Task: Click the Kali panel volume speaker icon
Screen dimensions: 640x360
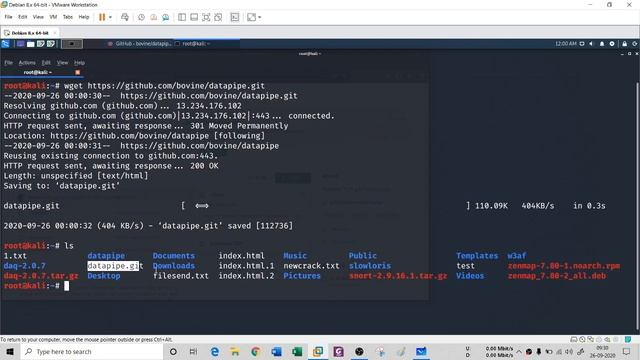Action: pyautogui.click(x=591, y=44)
